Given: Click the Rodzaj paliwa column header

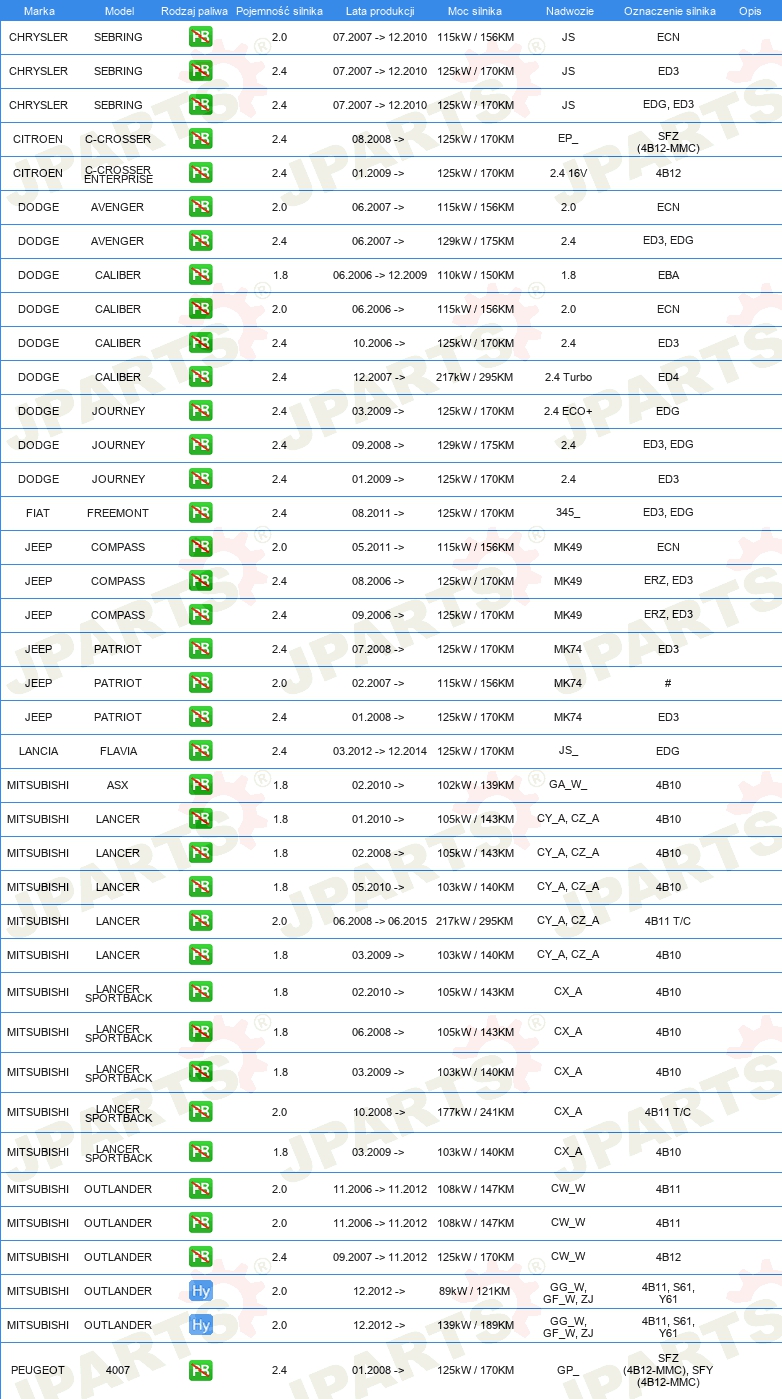Looking at the screenshot, I should (194, 10).
